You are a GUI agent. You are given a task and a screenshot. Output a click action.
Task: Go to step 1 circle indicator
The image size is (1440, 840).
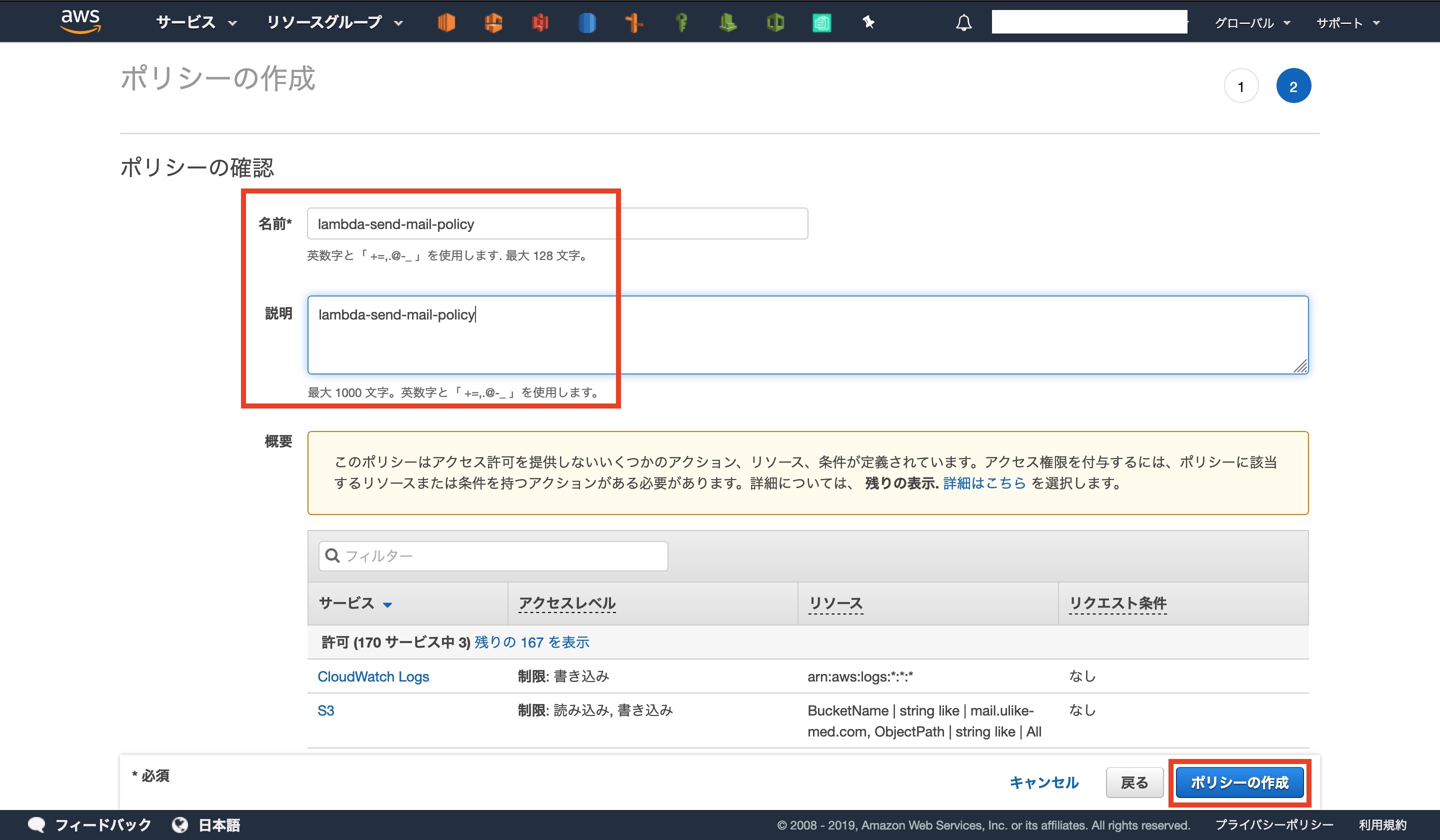click(1240, 86)
